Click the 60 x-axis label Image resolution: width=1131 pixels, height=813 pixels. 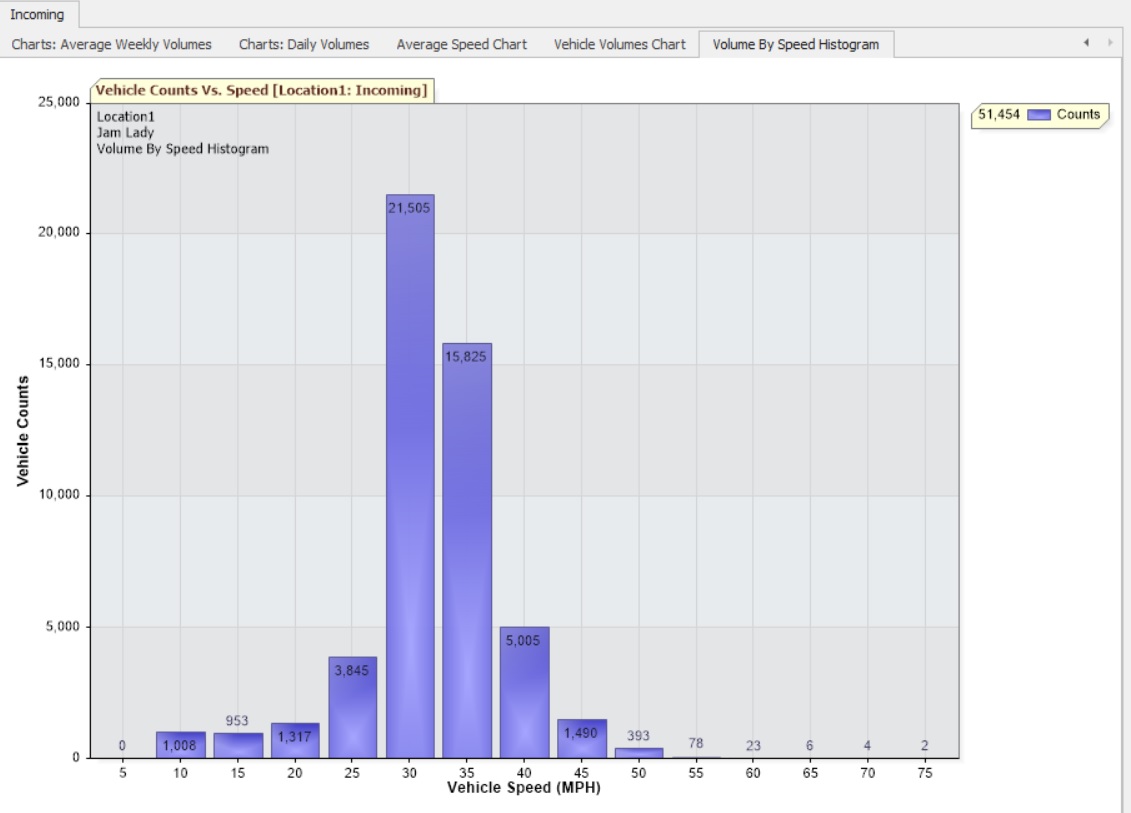click(x=753, y=773)
